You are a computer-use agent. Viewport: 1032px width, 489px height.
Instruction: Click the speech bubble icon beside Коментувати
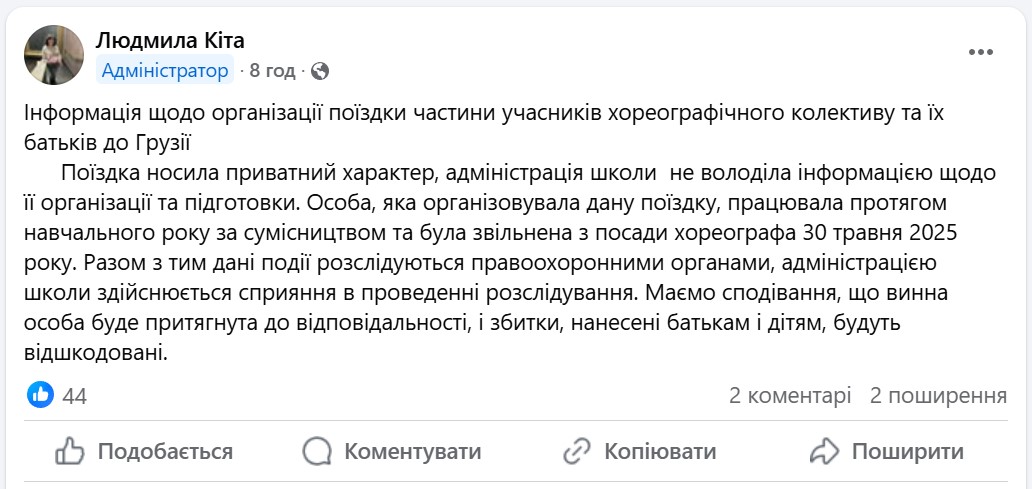pos(317,452)
